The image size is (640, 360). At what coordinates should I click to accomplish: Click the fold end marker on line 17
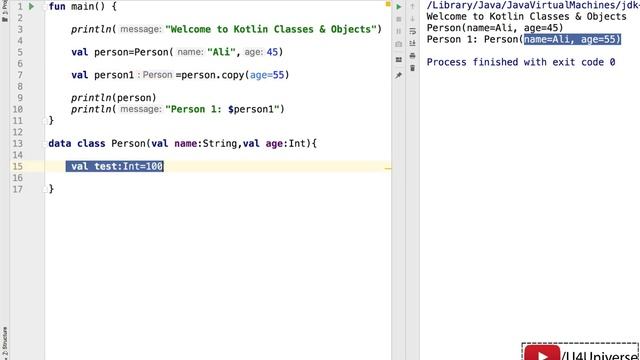45,189
